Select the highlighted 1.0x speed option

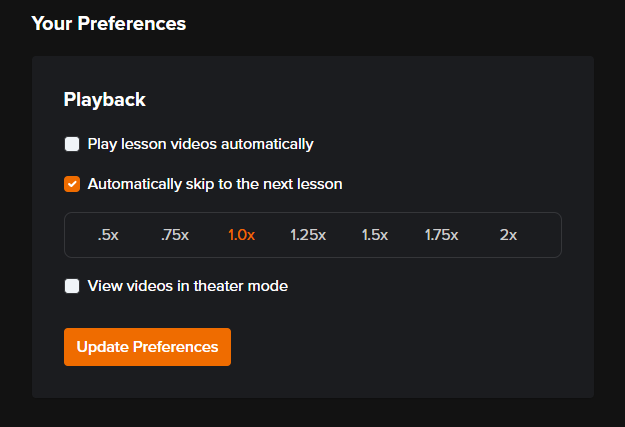click(241, 235)
